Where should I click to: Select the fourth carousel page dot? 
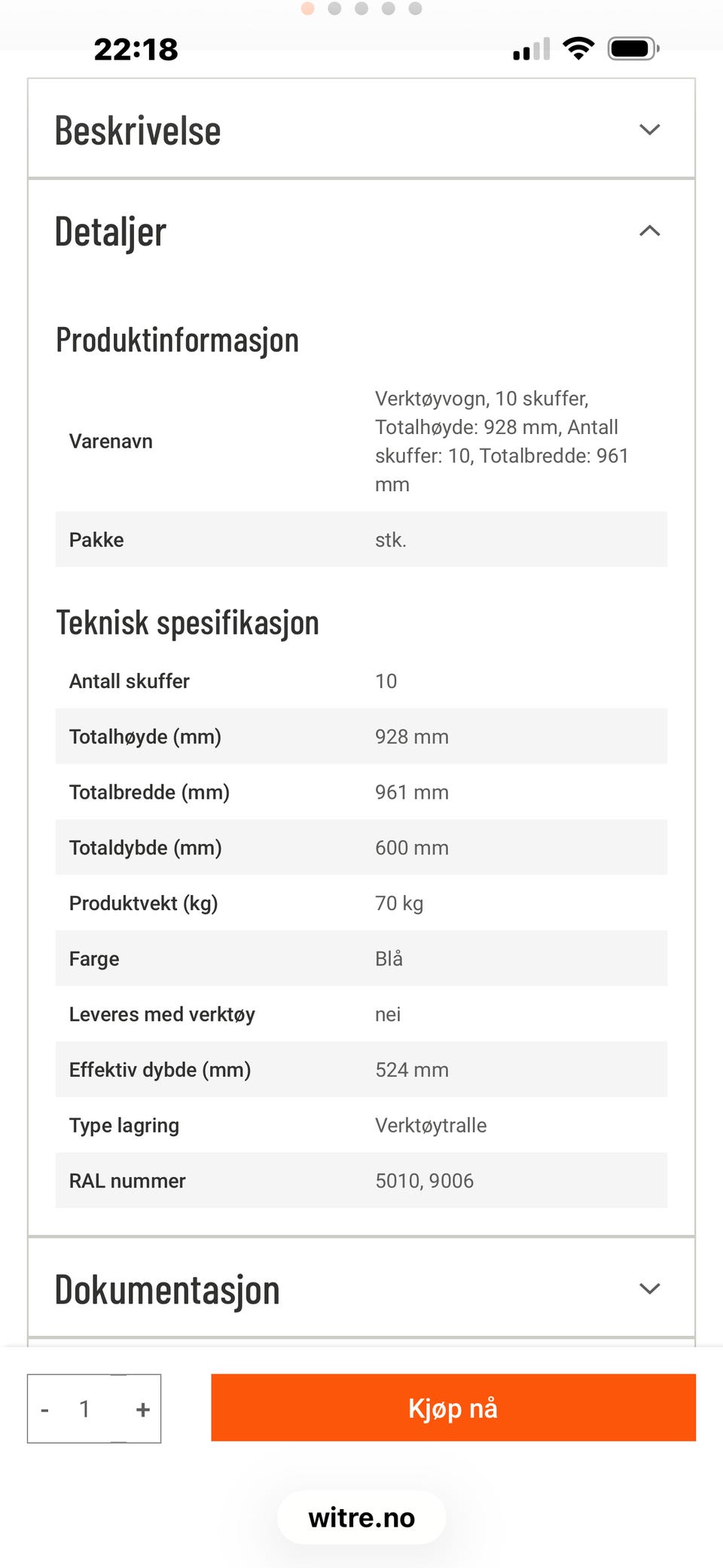point(389,8)
